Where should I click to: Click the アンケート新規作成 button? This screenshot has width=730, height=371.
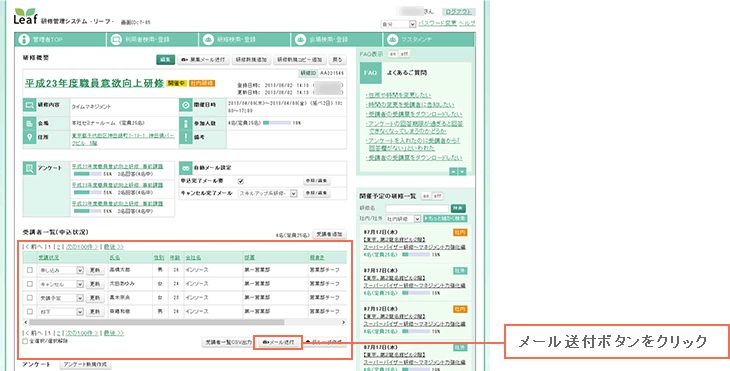pyautogui.click(x=85, y=364)
